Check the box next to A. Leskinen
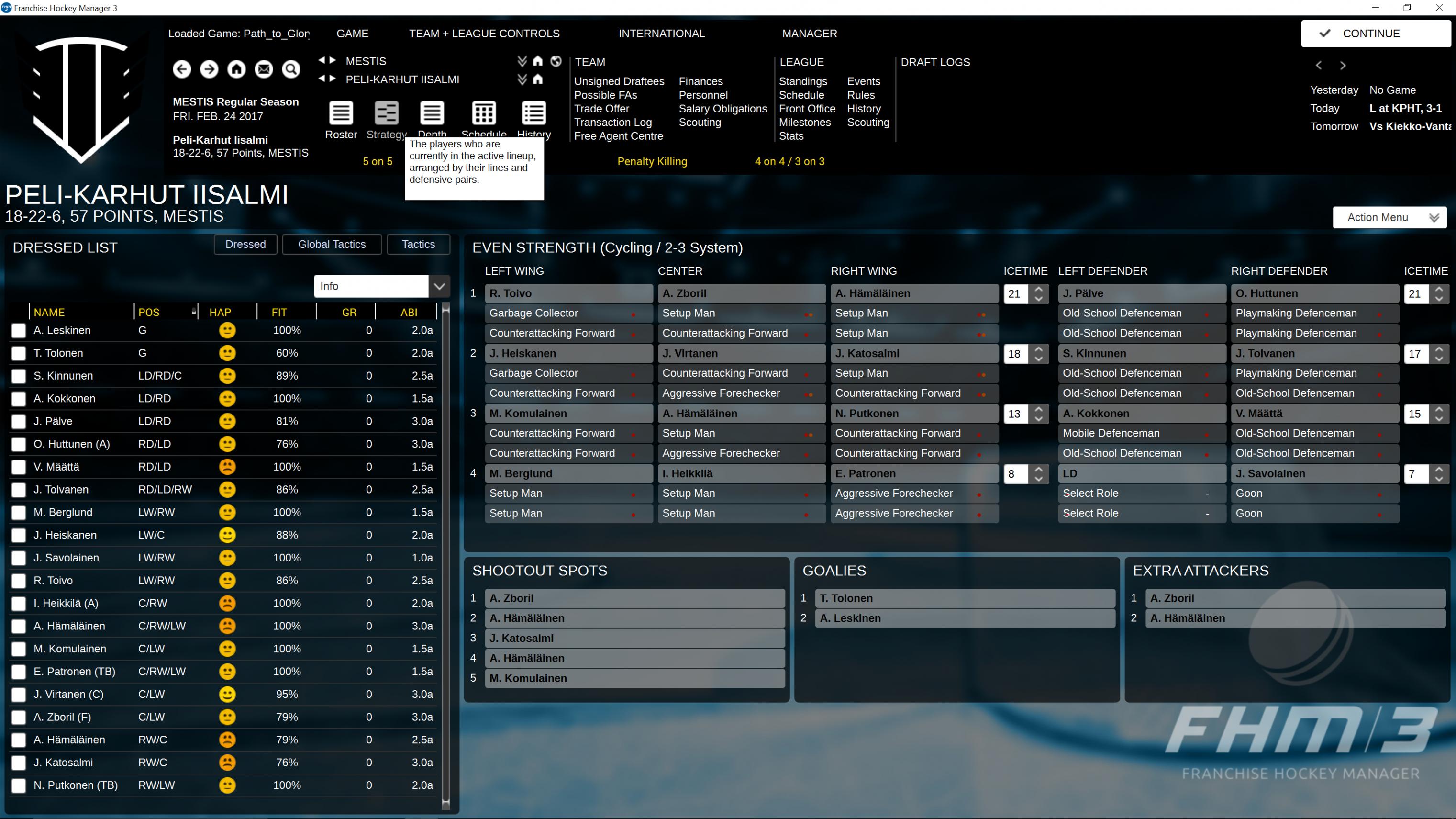Image resolution: width=1456 pixels, height=819 pixels. [x=19, y=331]
